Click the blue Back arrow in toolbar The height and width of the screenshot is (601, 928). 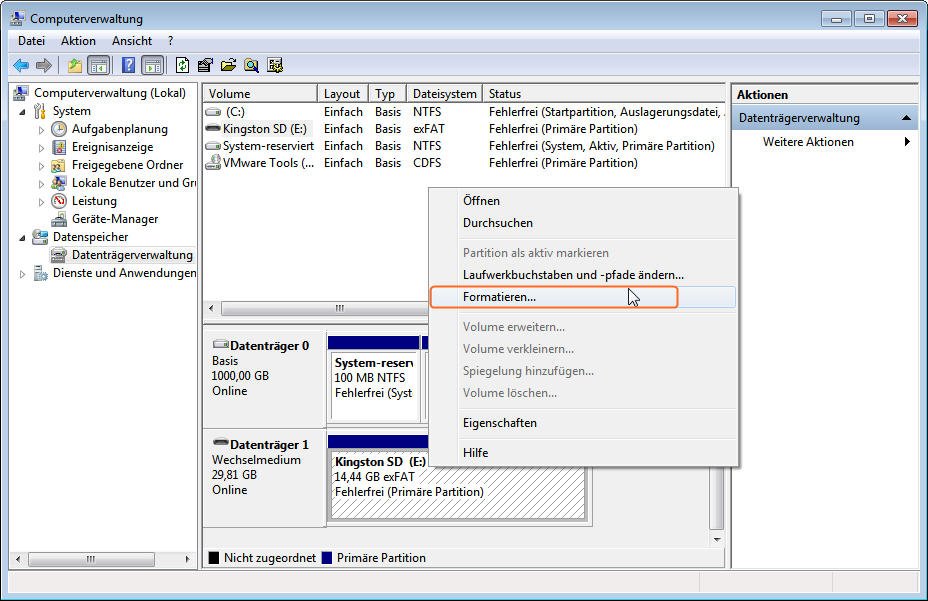(21, 65)
